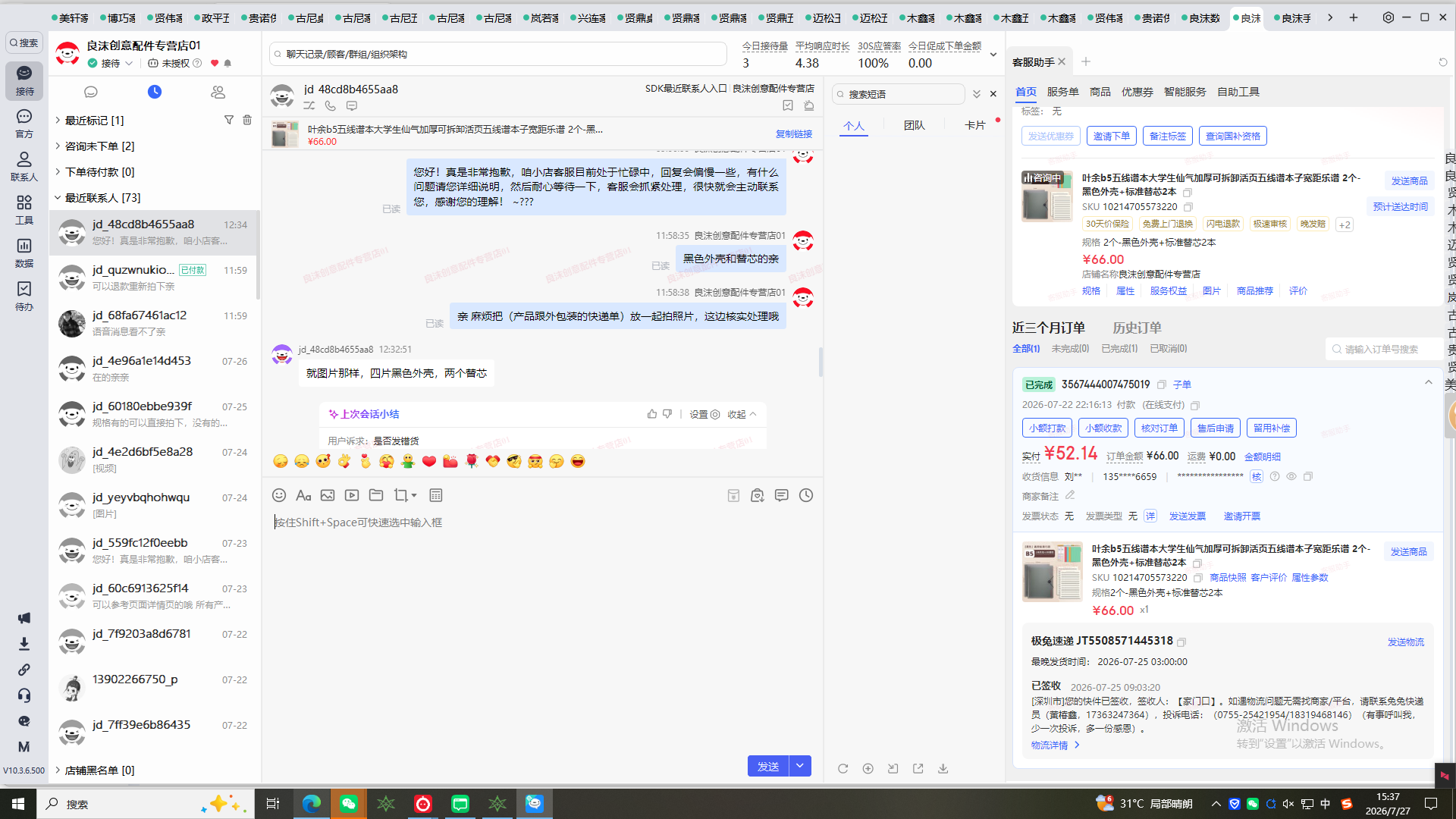This screenshot has width=1456, height=819.
Task: Click the contact list scrollbar
Action: [258, 255]
